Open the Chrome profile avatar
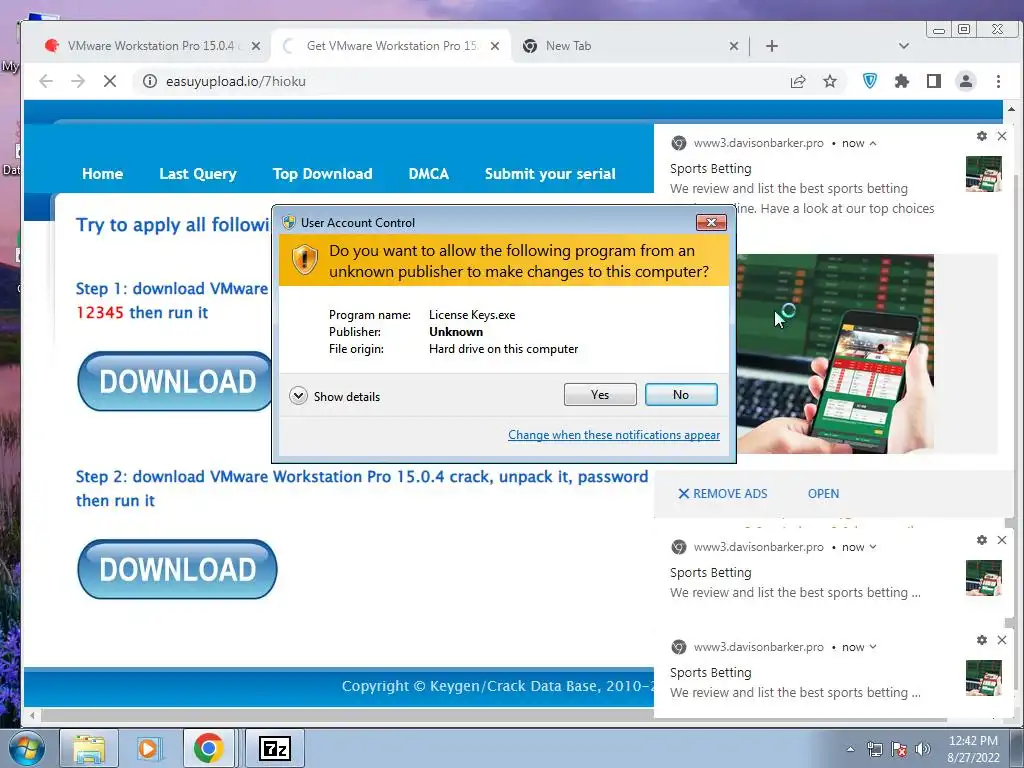Image resolution: width=1024 pixels, height=768 pixels. point(965,81)
